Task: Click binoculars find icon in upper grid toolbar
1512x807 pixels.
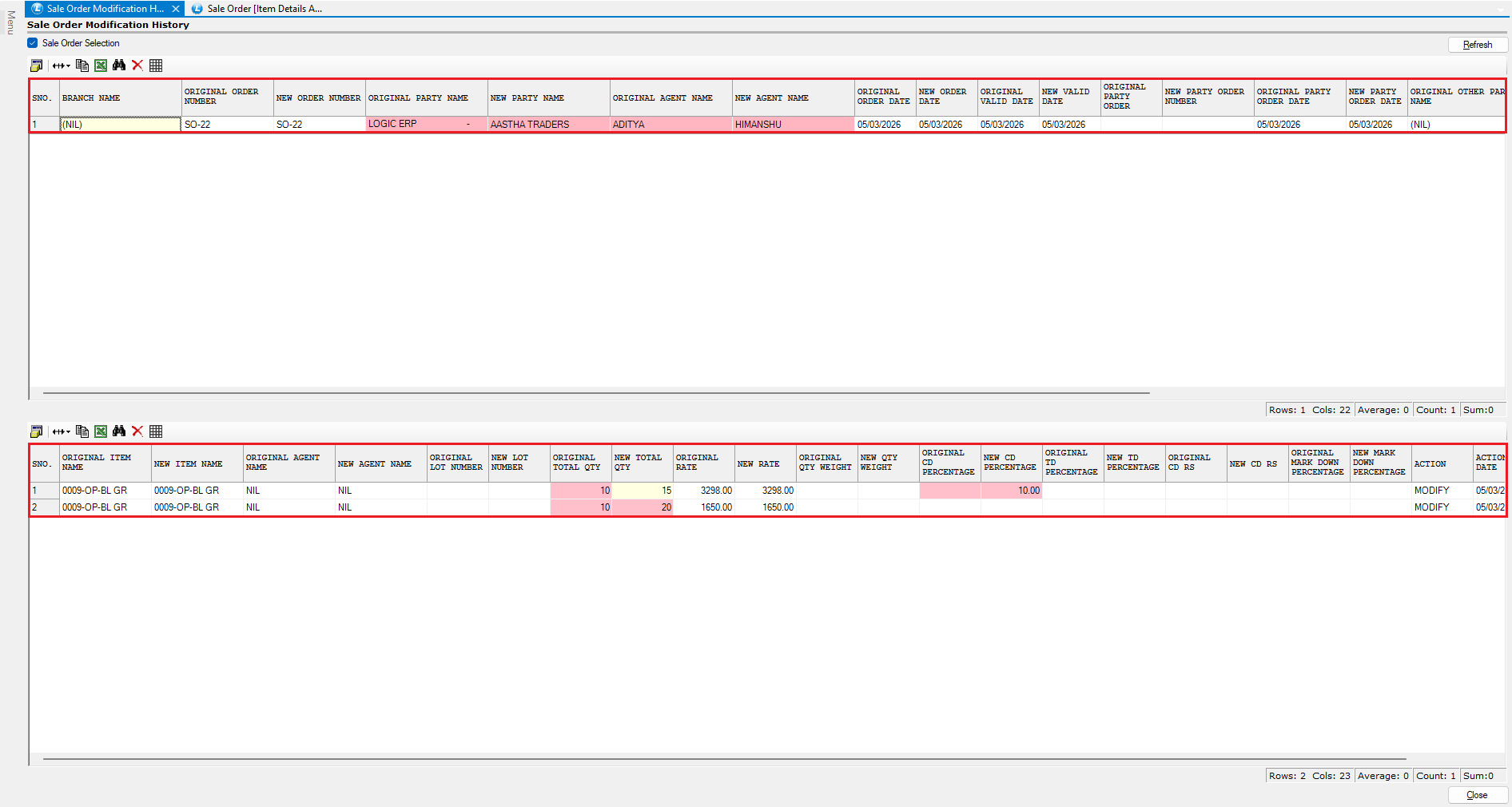Action: point(119,66)
